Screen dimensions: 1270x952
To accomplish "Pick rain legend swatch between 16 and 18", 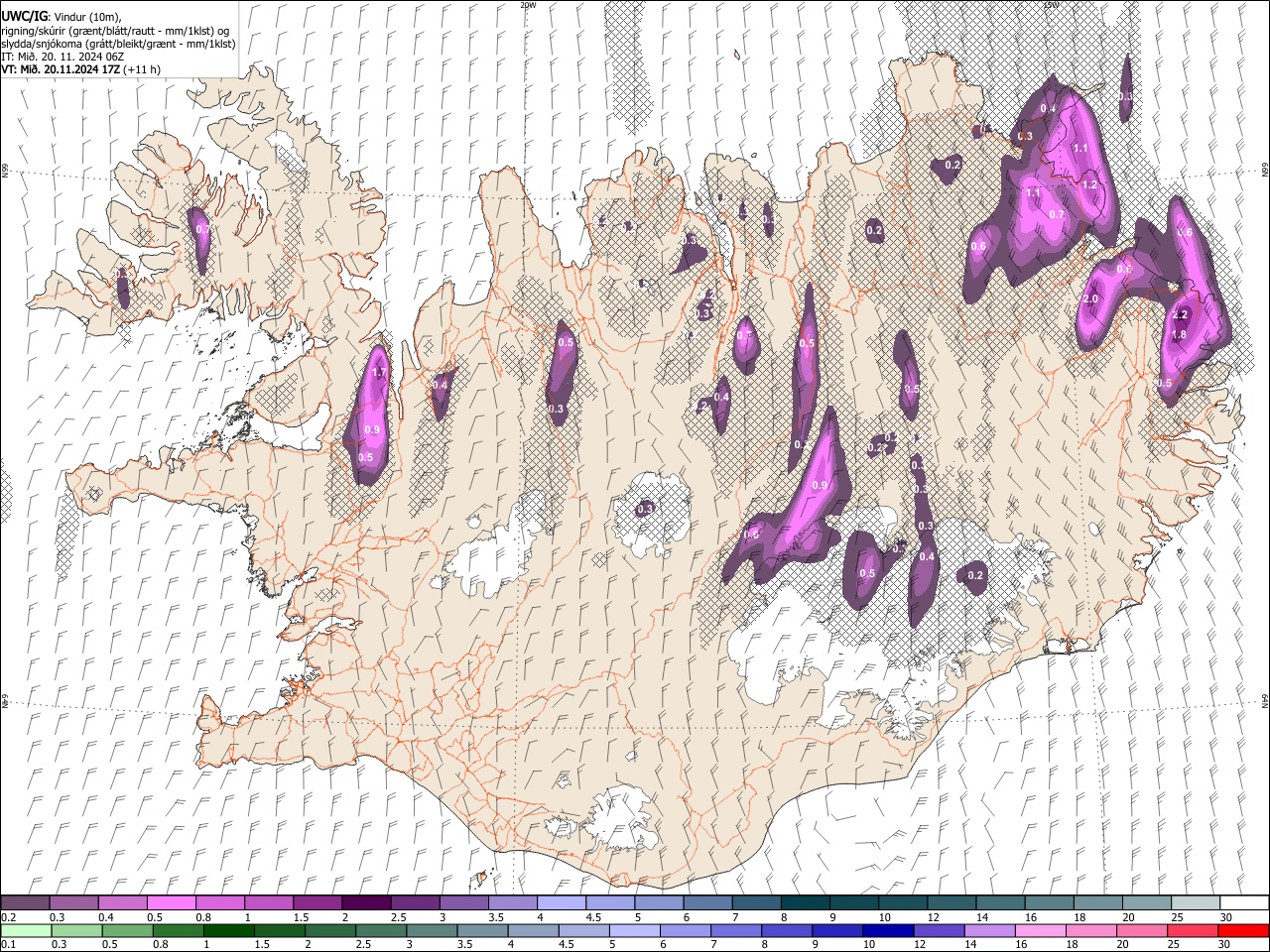I will pyautogui.click(x=1041, y=930).
